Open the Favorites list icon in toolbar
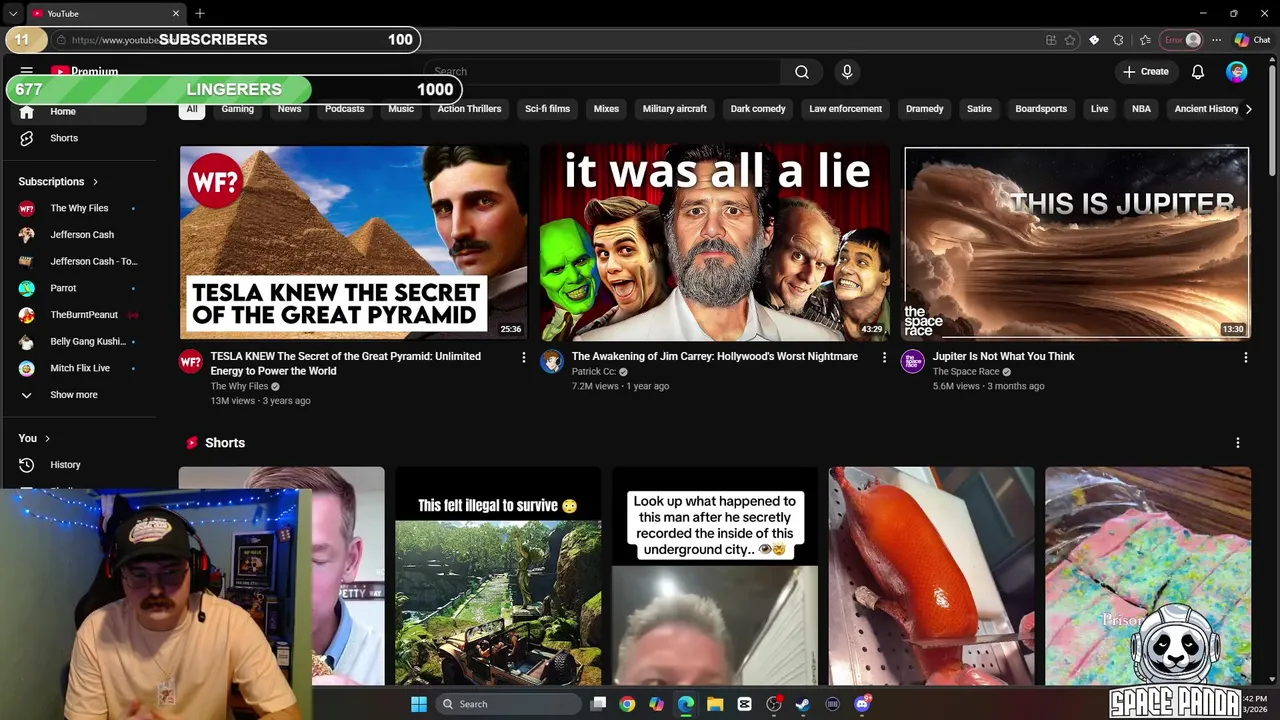Screen dimensions: 1280x720 point(1145,40)
